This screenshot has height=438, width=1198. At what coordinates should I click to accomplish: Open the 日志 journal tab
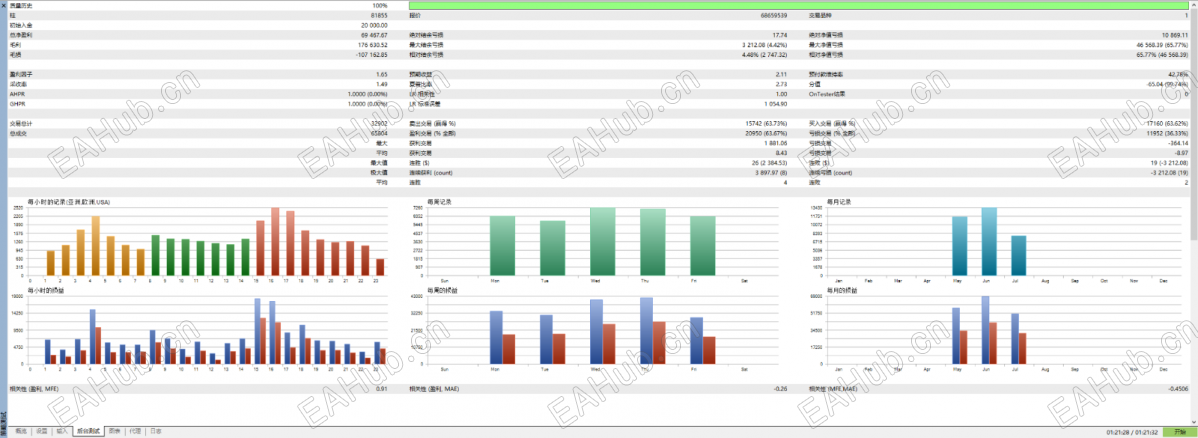[x=155, y=432]
